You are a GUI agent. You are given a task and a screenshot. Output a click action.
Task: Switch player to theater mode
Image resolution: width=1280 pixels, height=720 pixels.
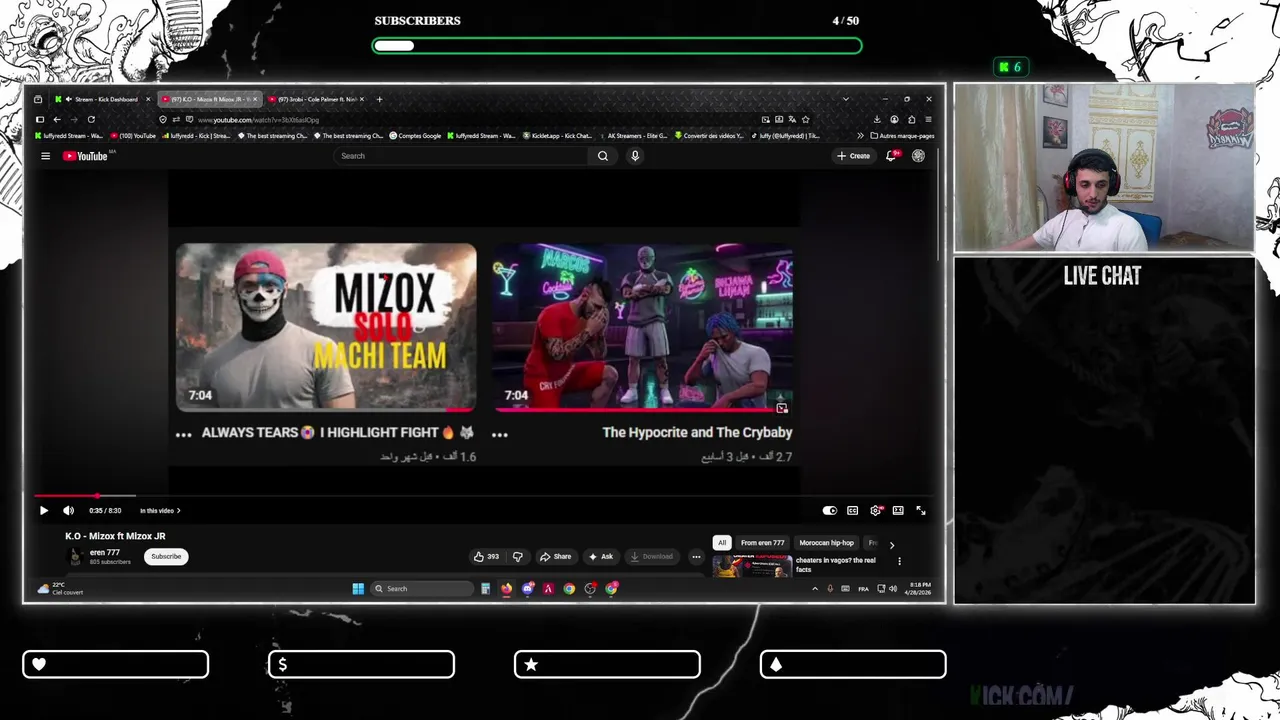[898, 510]
